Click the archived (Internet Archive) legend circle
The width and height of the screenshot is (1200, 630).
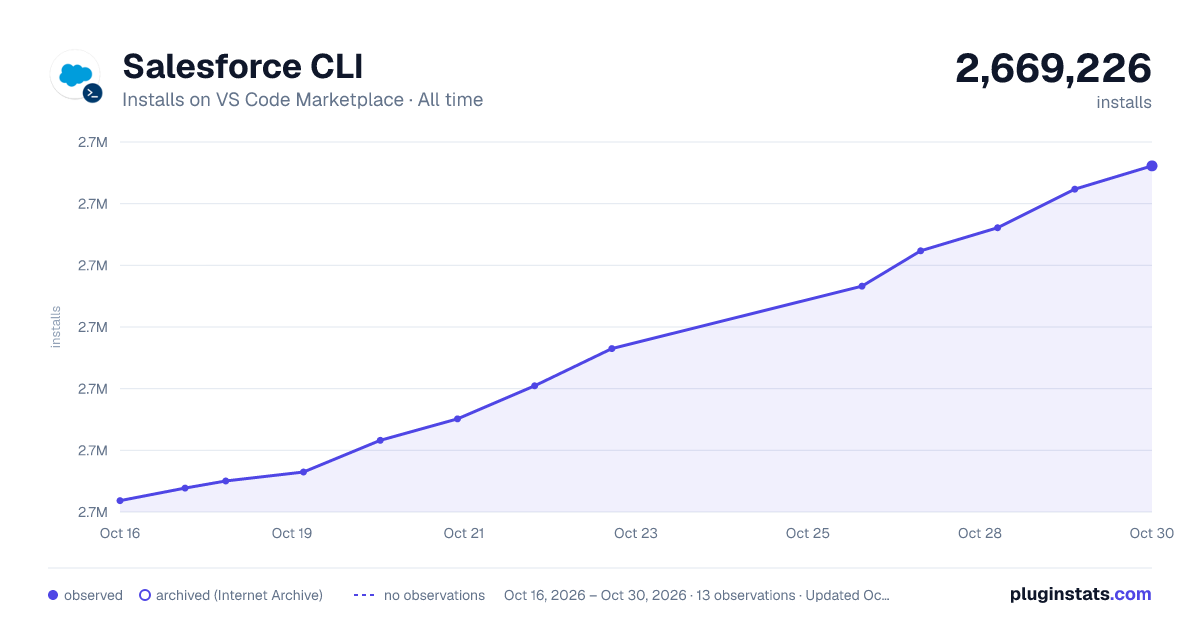tap(144, 595)
